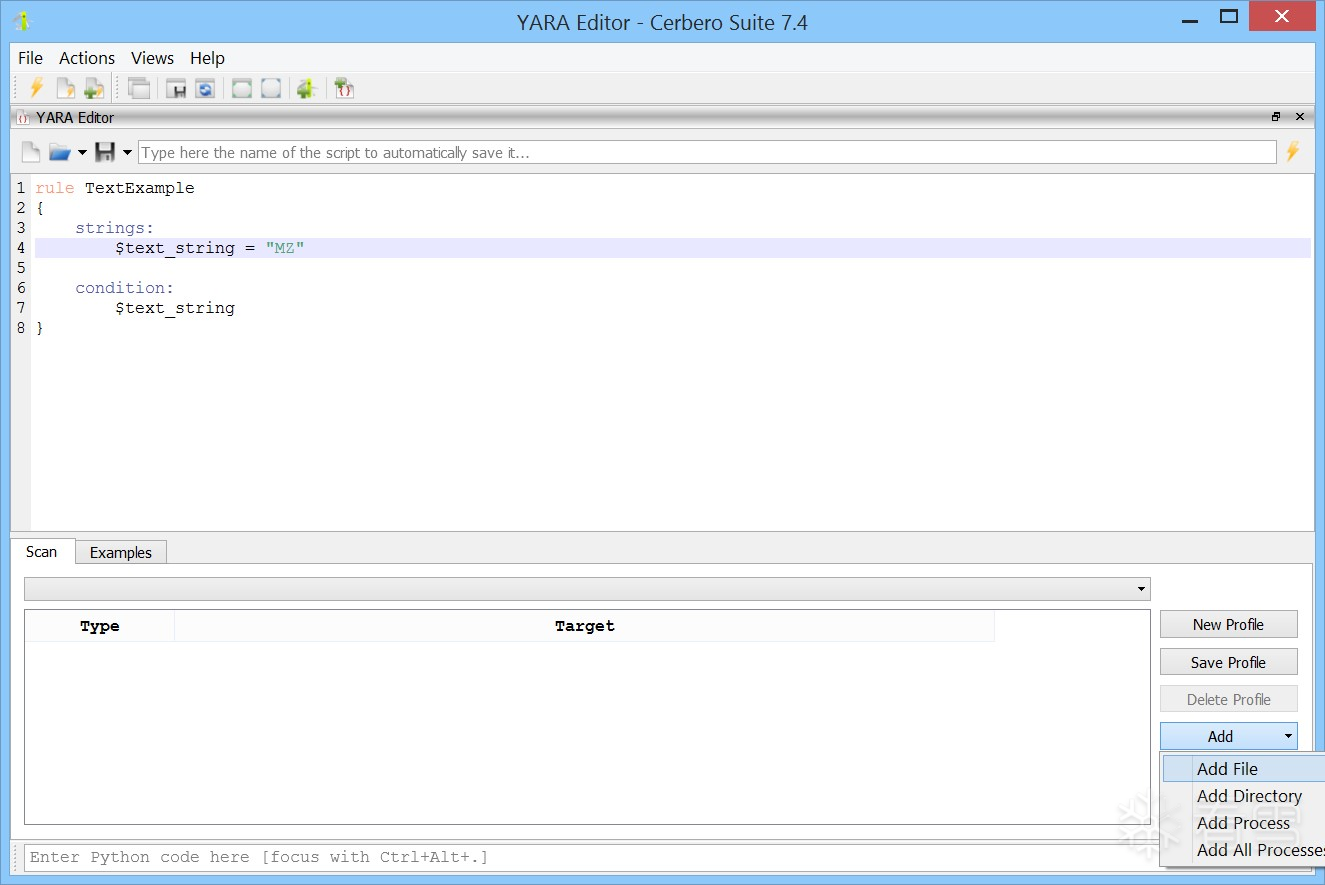
Task: Click the "rule TextExample" line in the editor
Action: 115,188
